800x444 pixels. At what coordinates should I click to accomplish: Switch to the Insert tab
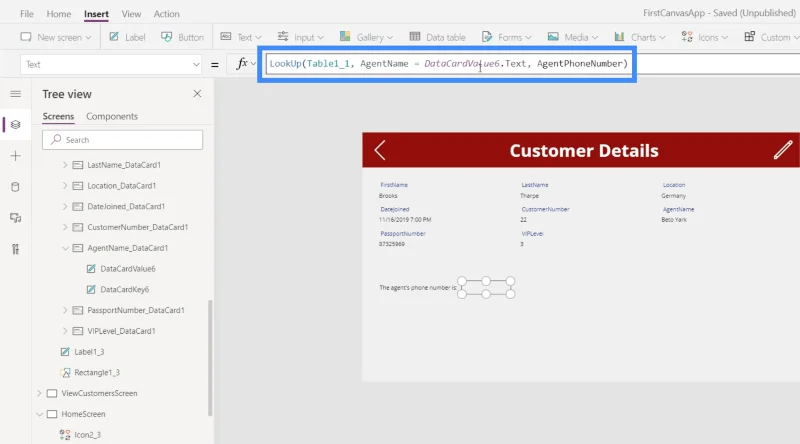[x=96, y=14]
